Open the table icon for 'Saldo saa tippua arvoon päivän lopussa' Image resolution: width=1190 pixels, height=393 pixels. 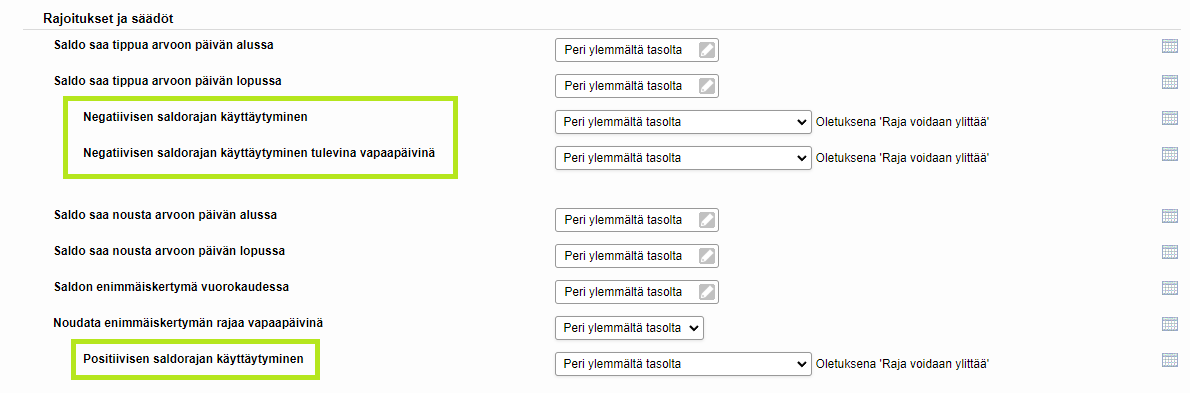tap(1170, 81)
